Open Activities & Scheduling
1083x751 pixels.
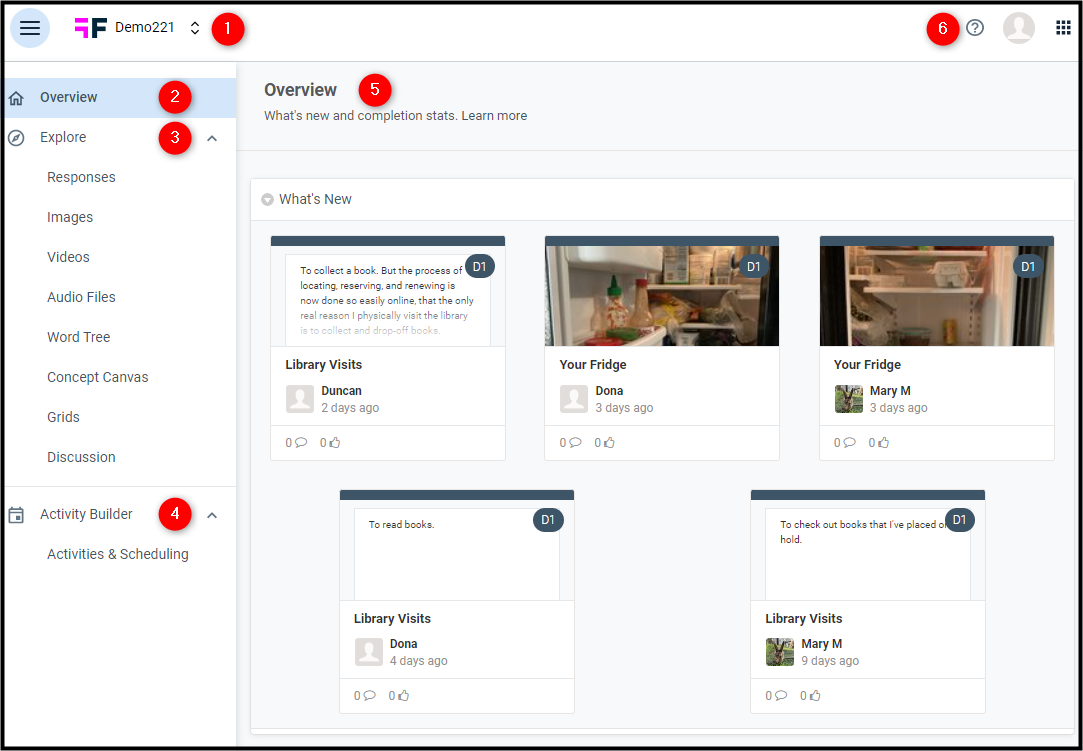coord(118,554)
